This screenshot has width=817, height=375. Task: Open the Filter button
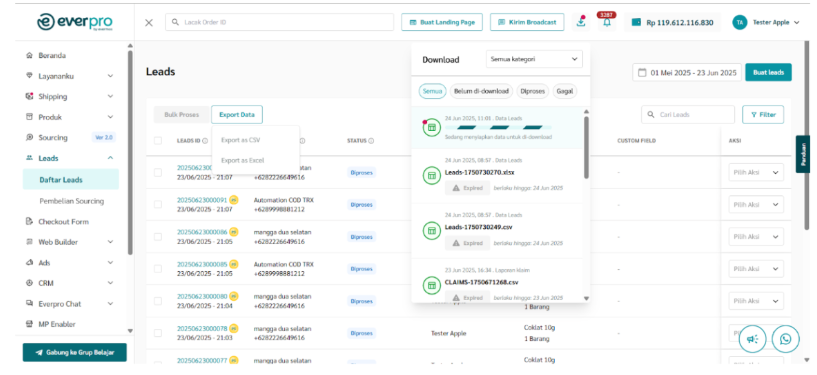pyautogui.click(x=763, y=115)
